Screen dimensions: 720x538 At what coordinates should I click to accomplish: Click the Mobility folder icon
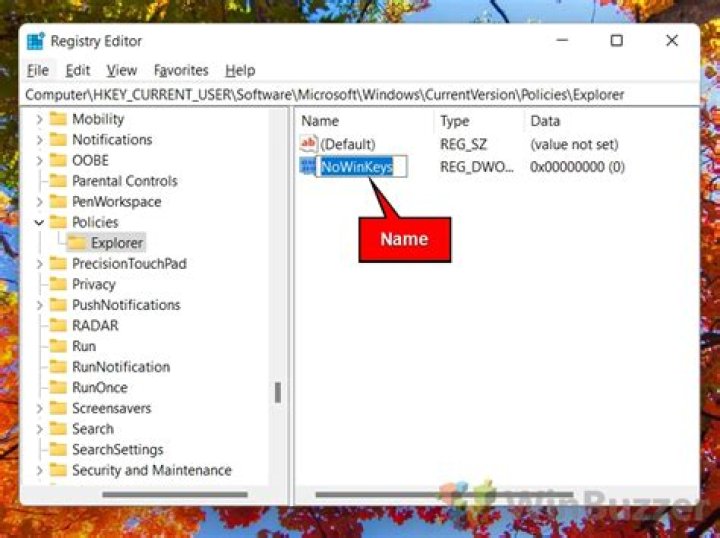pos(58,119)
